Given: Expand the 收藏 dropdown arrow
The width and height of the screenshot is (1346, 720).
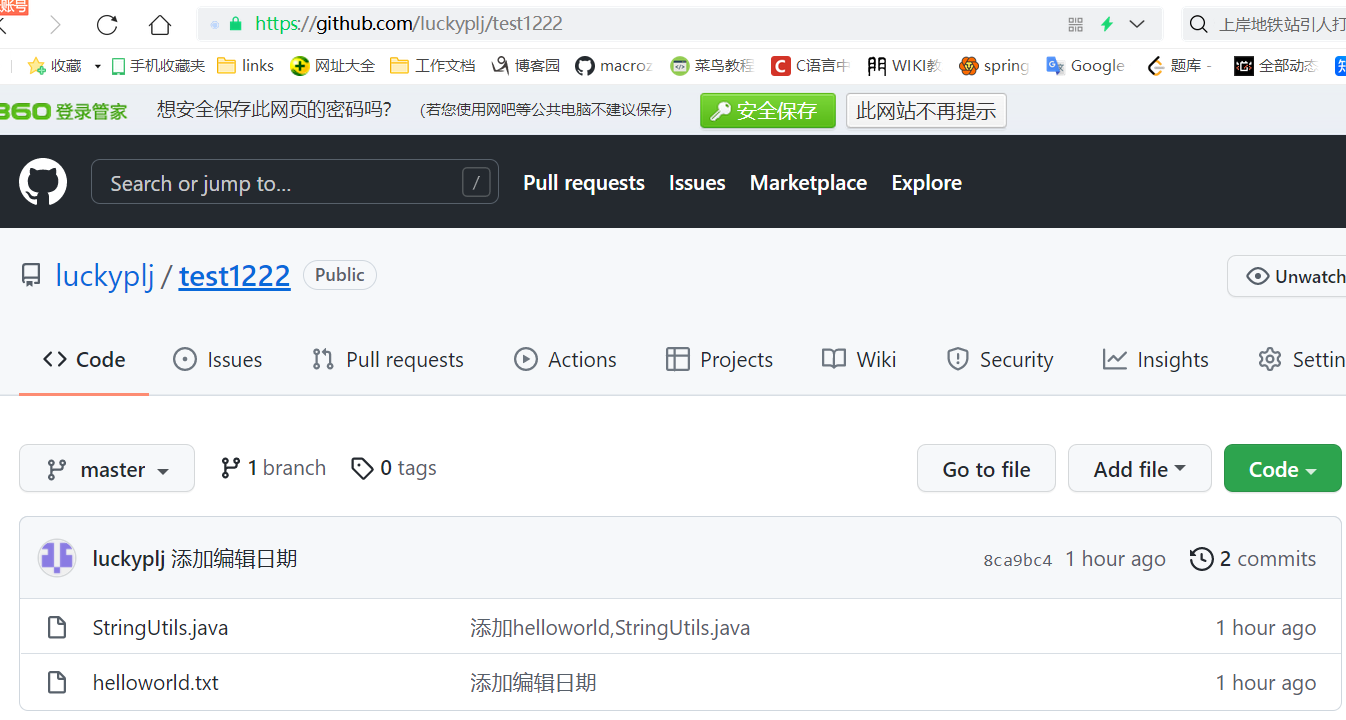Looking at the screenshot, I should 97,66.
